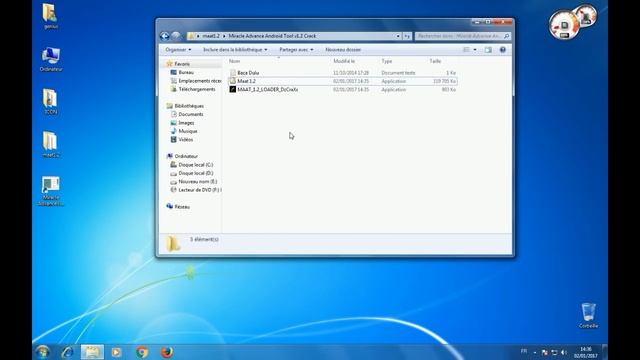Click Miracle Advance Android Tool breadcrumb segment
The height and width of the screenshot is (360, 640).
272,36
